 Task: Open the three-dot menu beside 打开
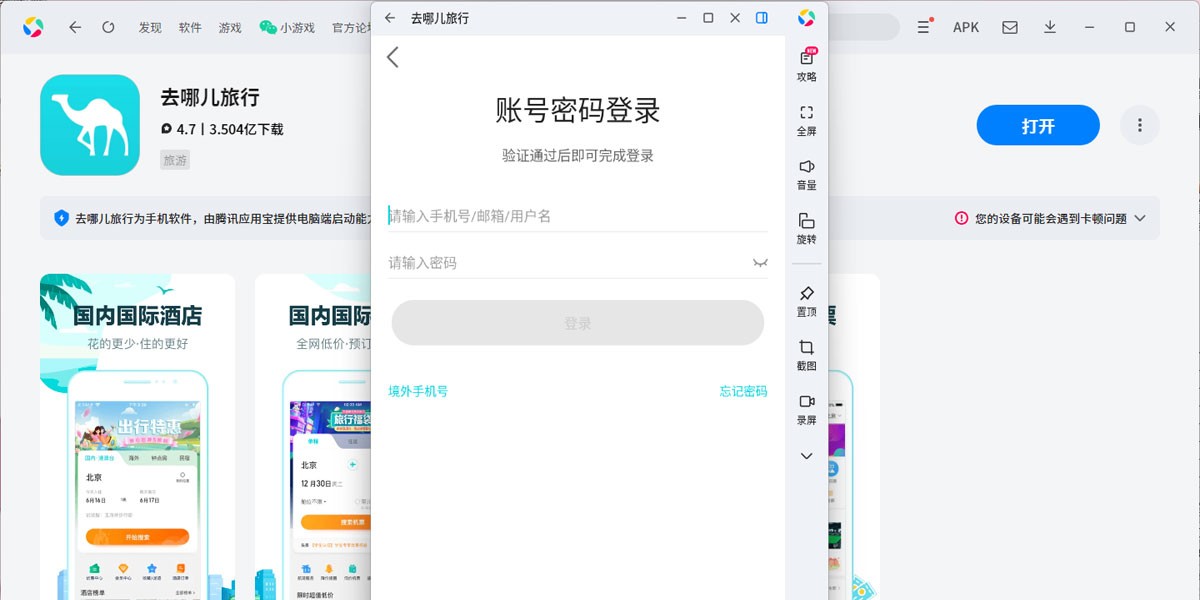(1139, 125)
